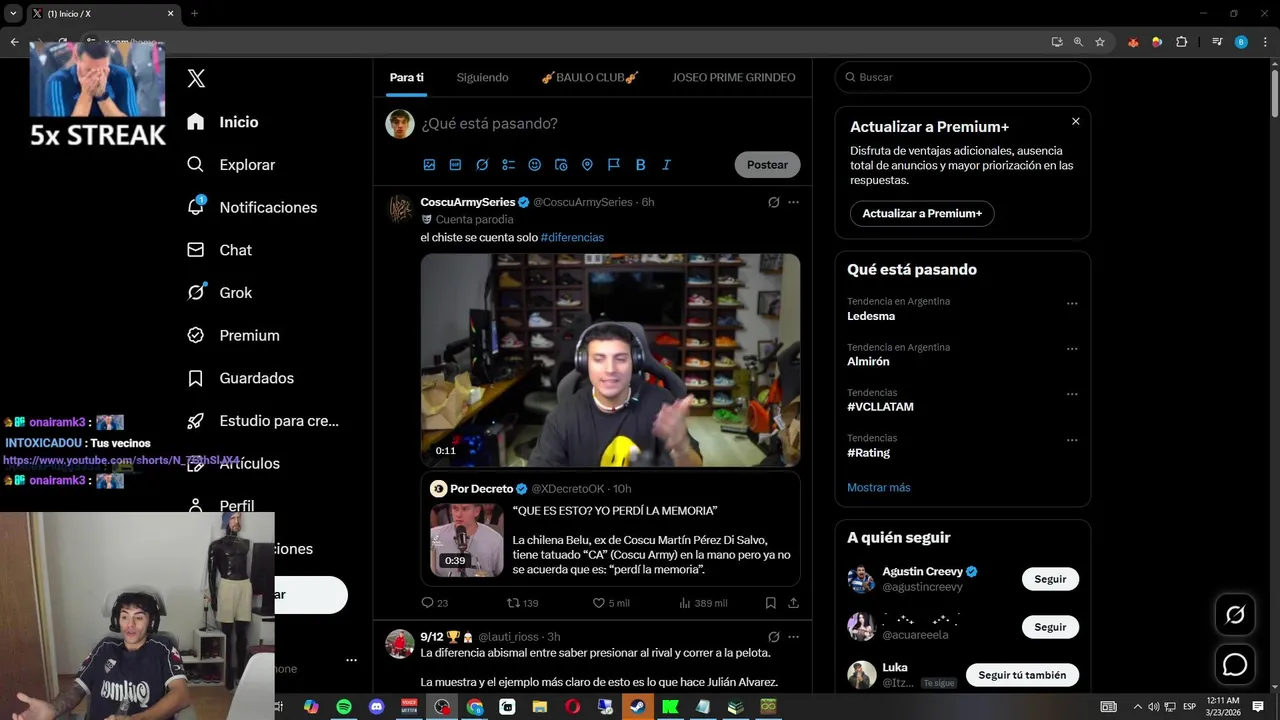
Task: Go to Inicio home page
Action: point(223,122)
